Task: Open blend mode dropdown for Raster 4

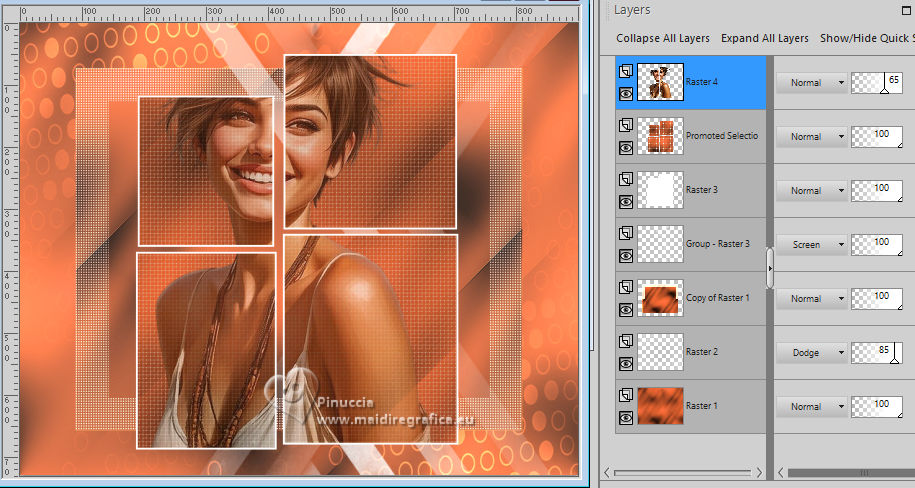Action: point(812,83)
